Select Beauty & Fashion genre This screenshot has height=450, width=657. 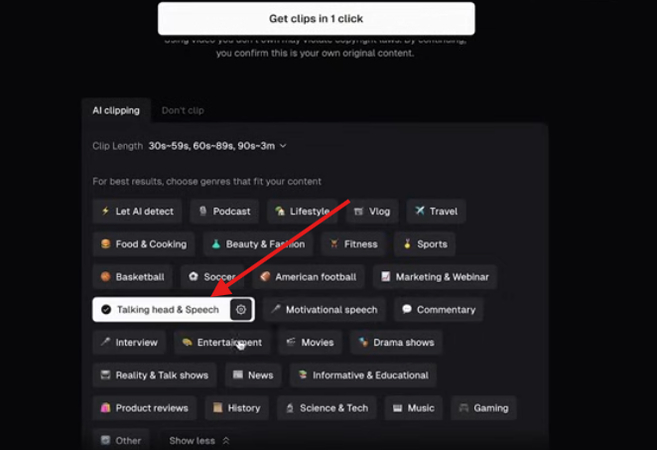tap(258, 244)
